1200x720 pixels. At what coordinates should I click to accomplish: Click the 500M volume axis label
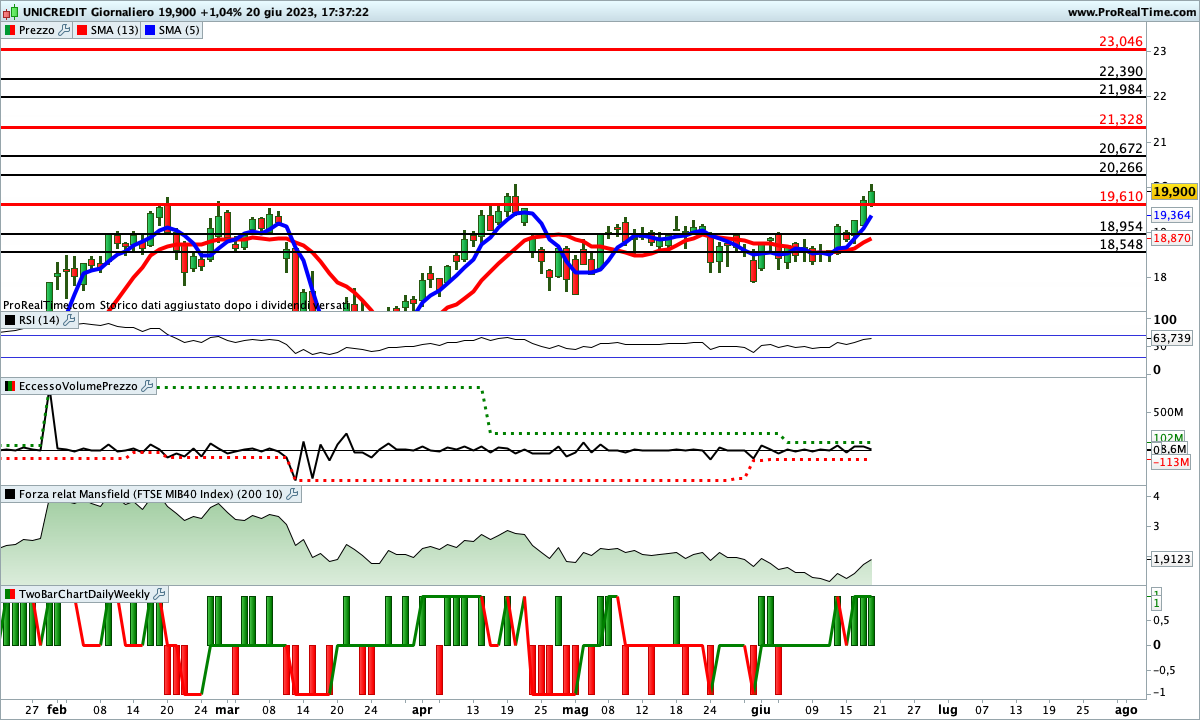pos(1169,412)
